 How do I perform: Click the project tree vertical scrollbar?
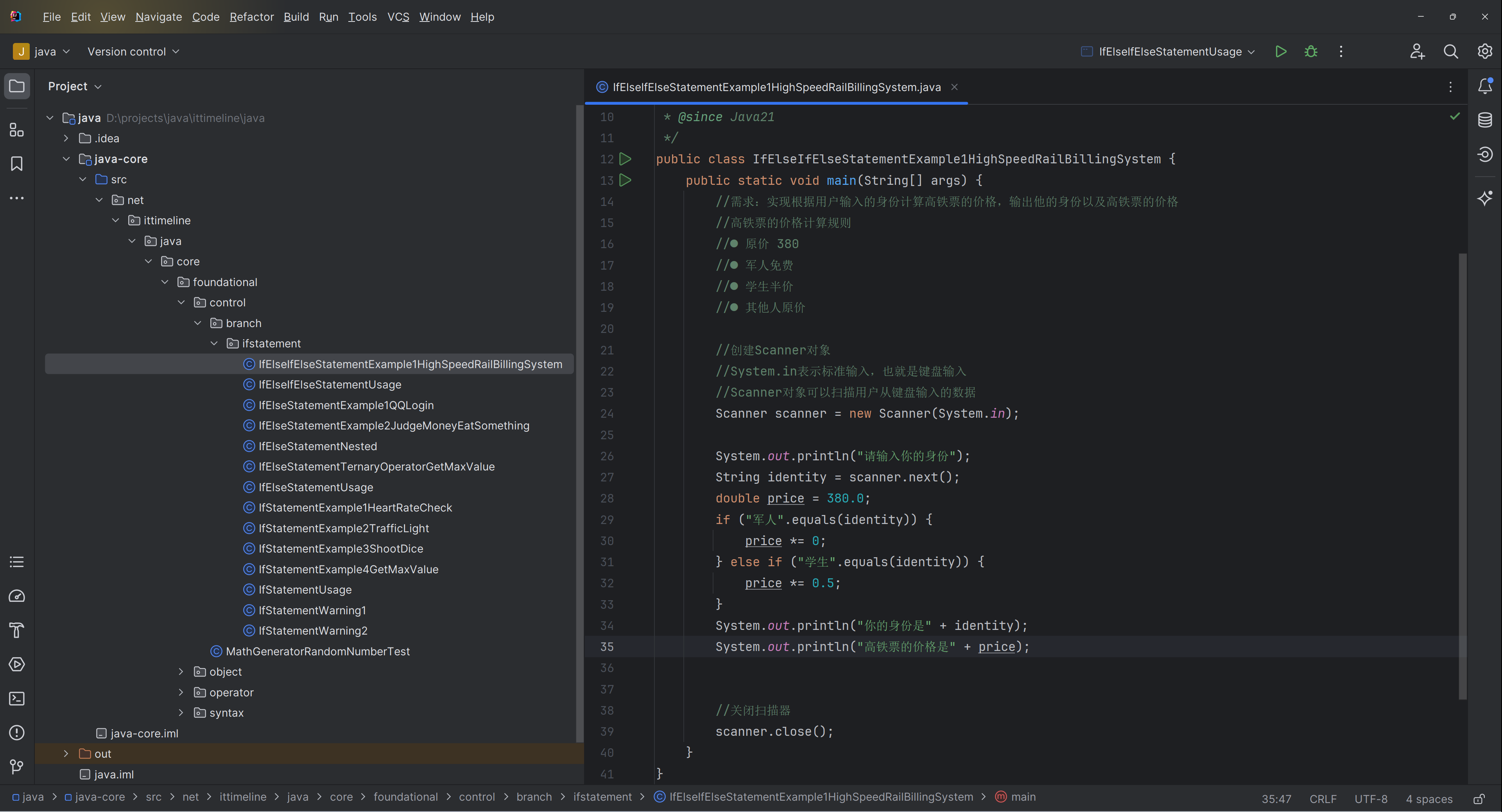580,423
